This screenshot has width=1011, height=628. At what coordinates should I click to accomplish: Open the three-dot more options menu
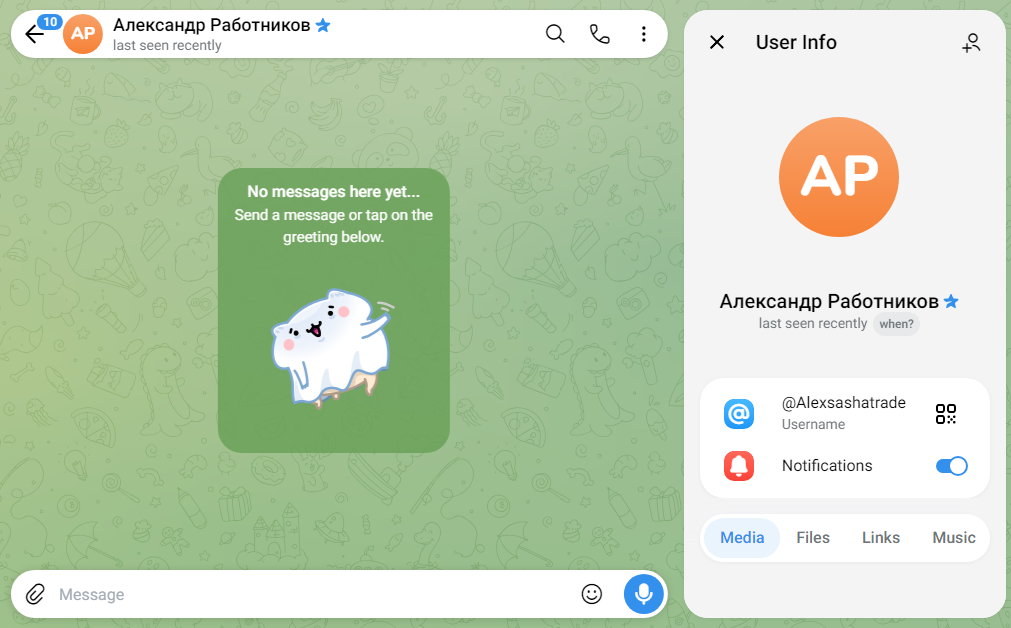click(643, 34)
